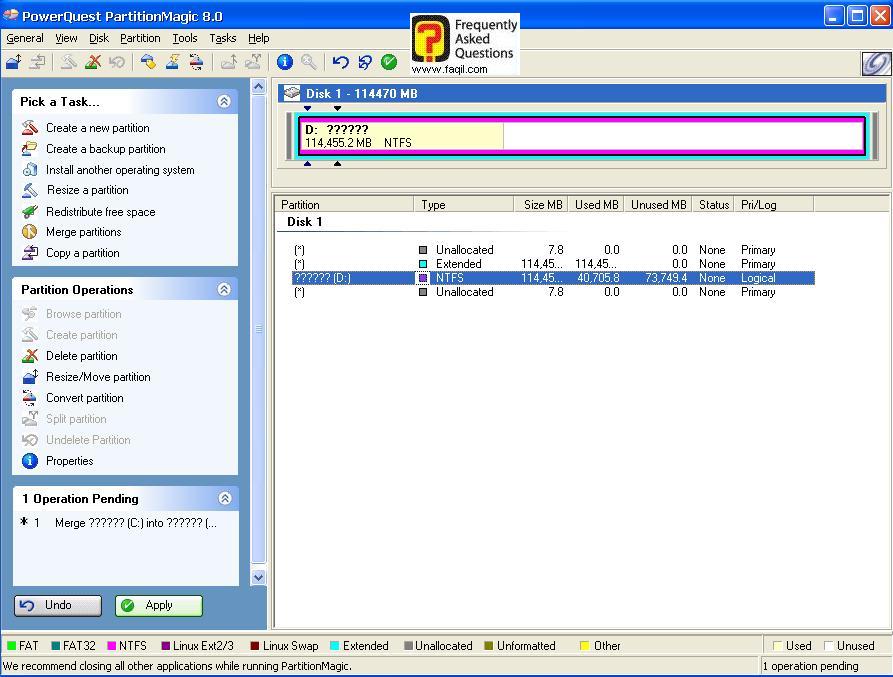This screenshot has height=677, width=893.
Task: Click the Delete partition toolbar icon
Action: (x=93, y=62)
